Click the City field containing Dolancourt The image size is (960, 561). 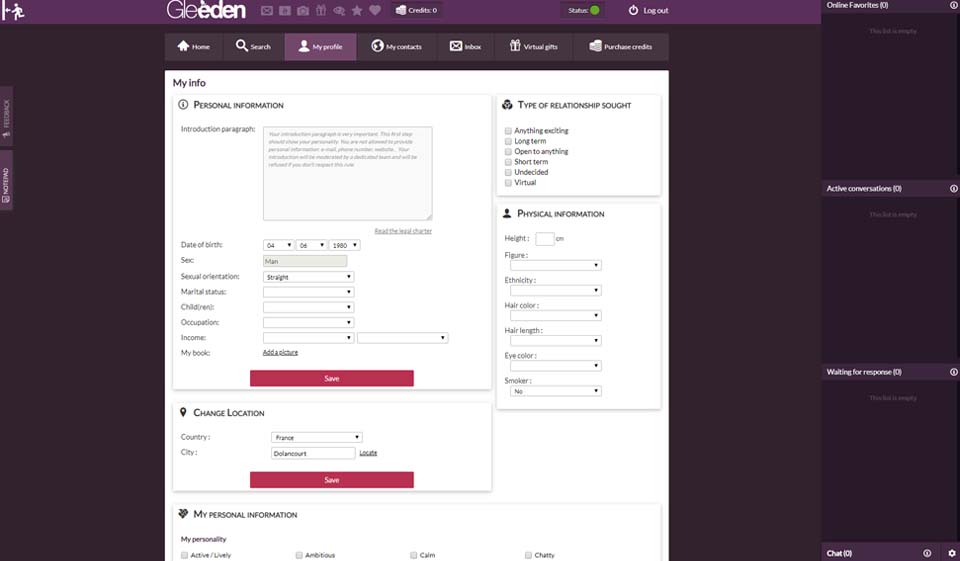tap(313, 453)
